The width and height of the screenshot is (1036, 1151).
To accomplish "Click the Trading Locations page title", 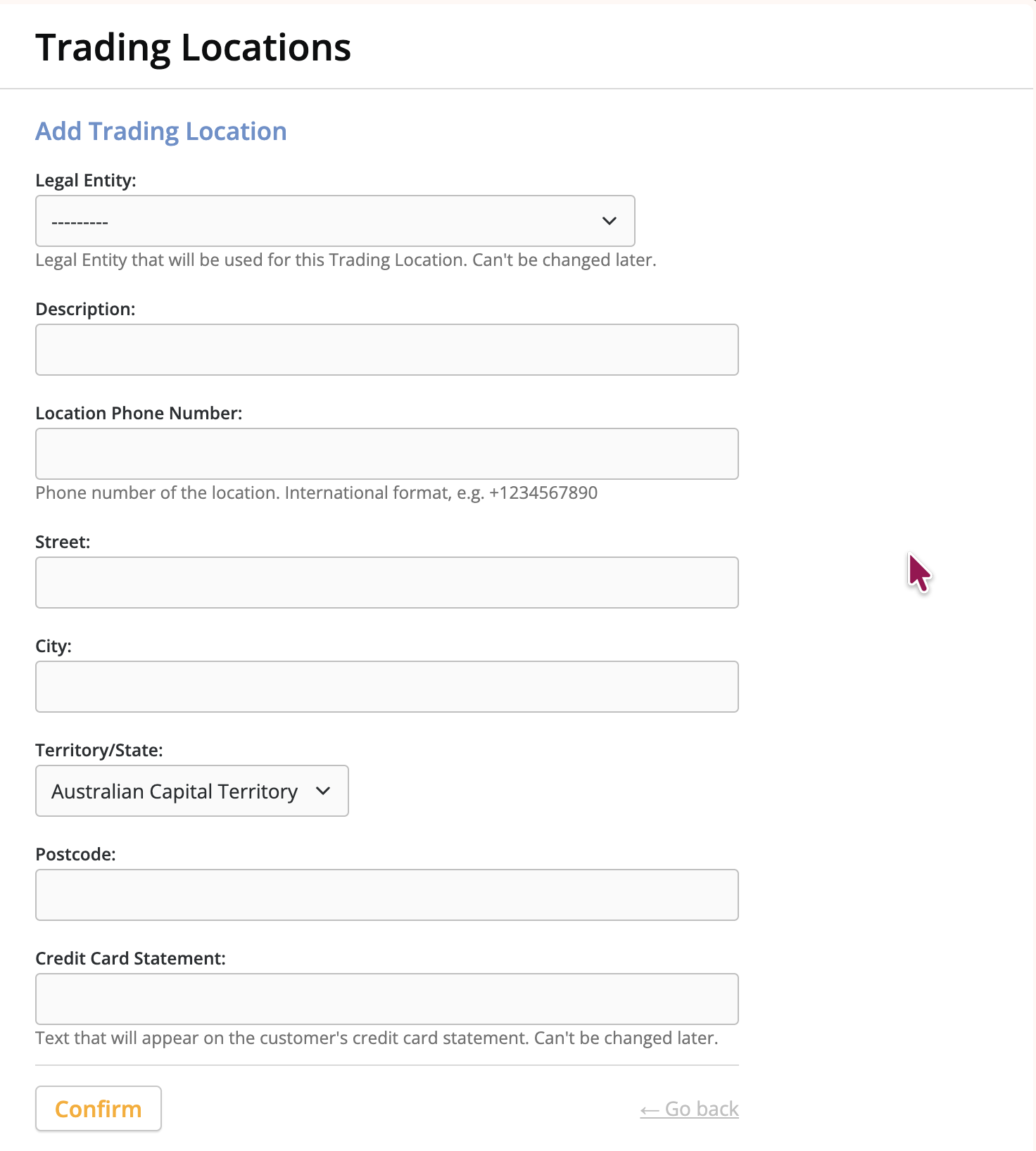I will [193, 48].
